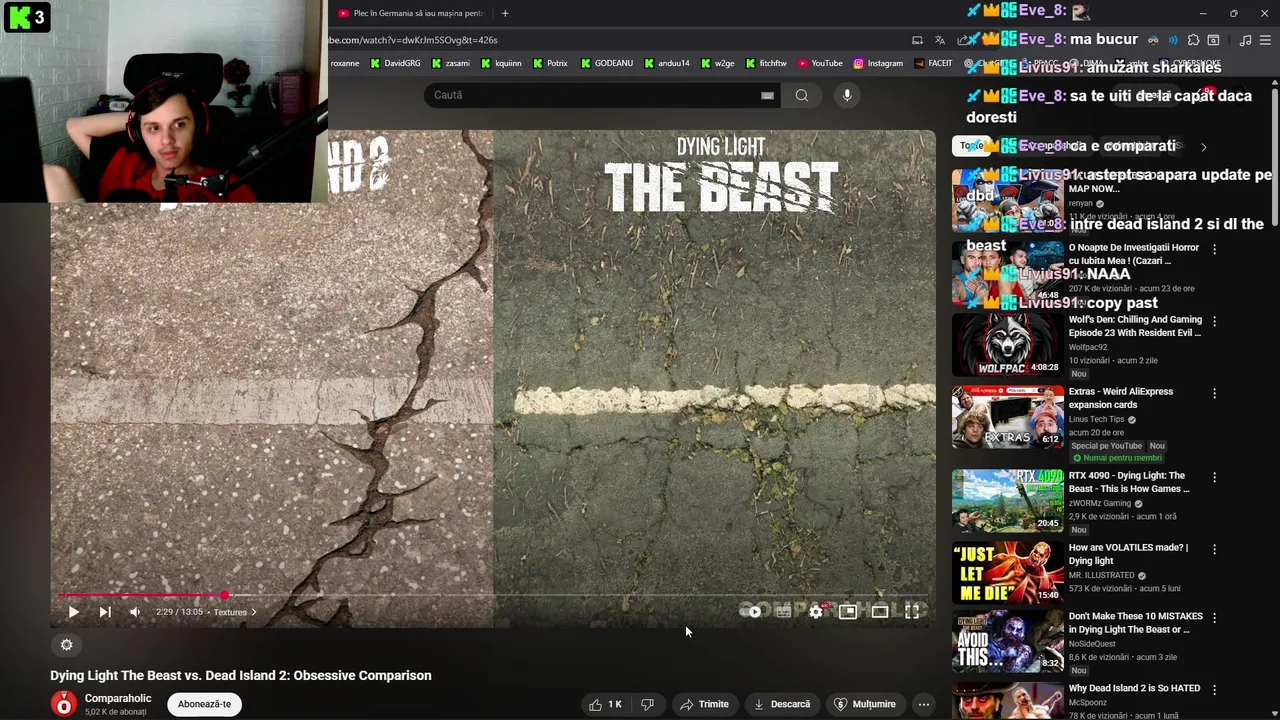Open the kquiinn bookmark
Image resolution: width=1280 pixels, height=720 pixels.
(x=502, y=63)
